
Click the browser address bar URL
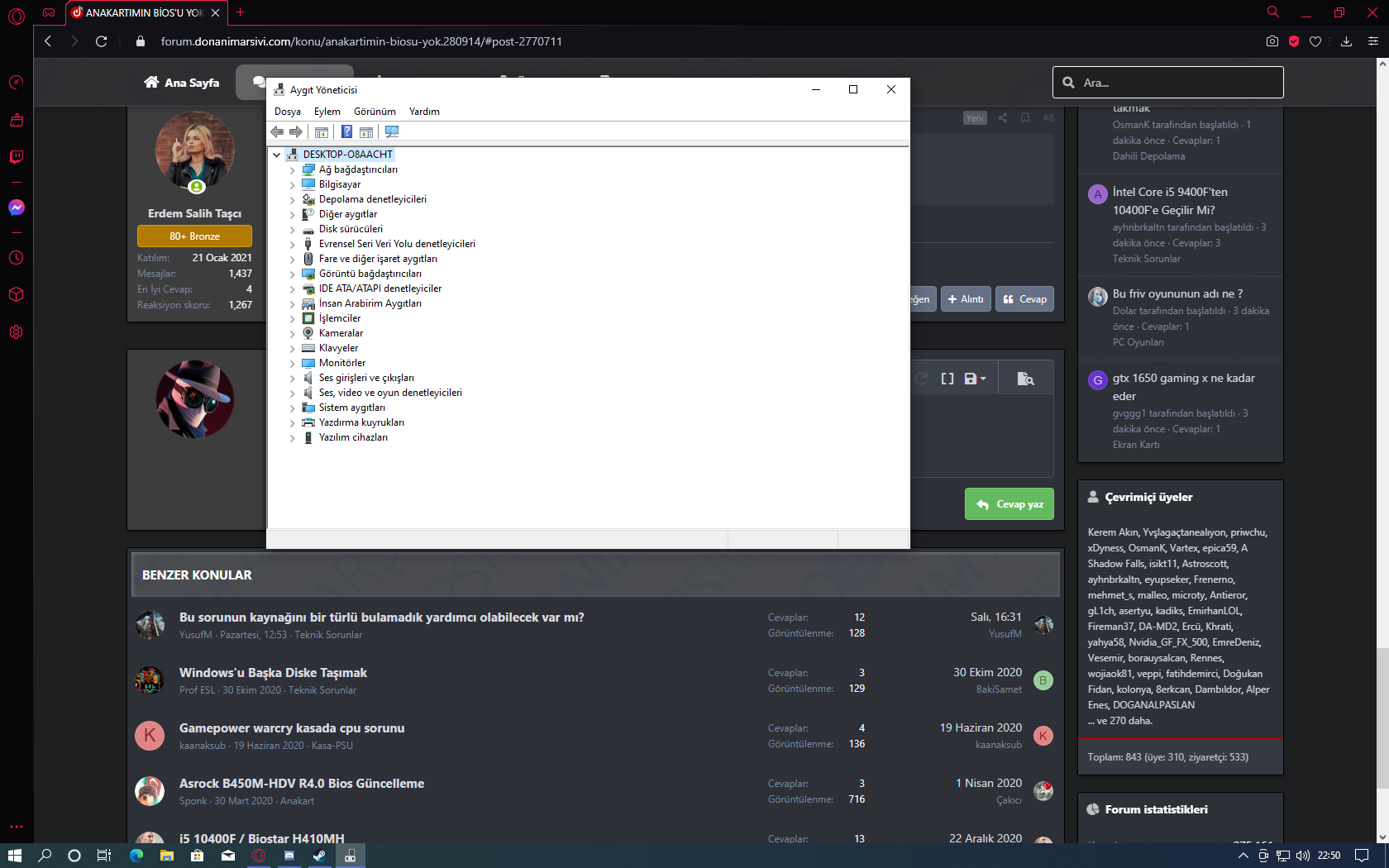coord(361,41)
